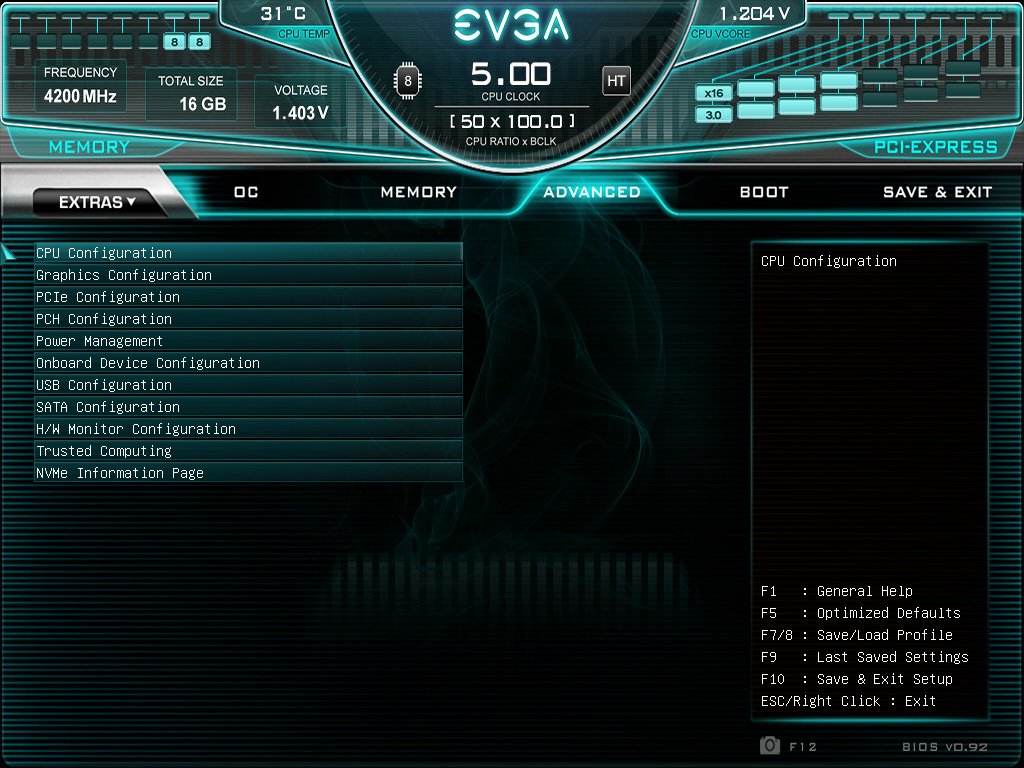1024x768 pixels.
Task: Click the x16 PCI-Express lane badge
Action: 714,93
